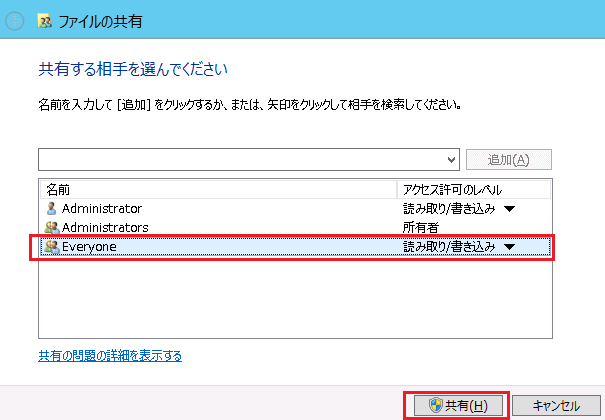The image size is (605, 420).
Task: Open the Everyone permission level dropdown
Action: 509,246
